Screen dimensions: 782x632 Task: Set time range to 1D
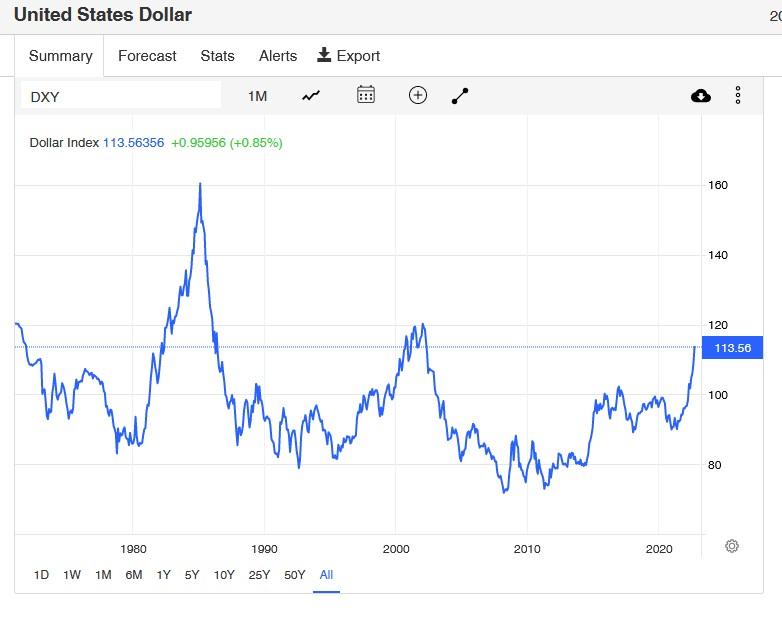(41, 574)
